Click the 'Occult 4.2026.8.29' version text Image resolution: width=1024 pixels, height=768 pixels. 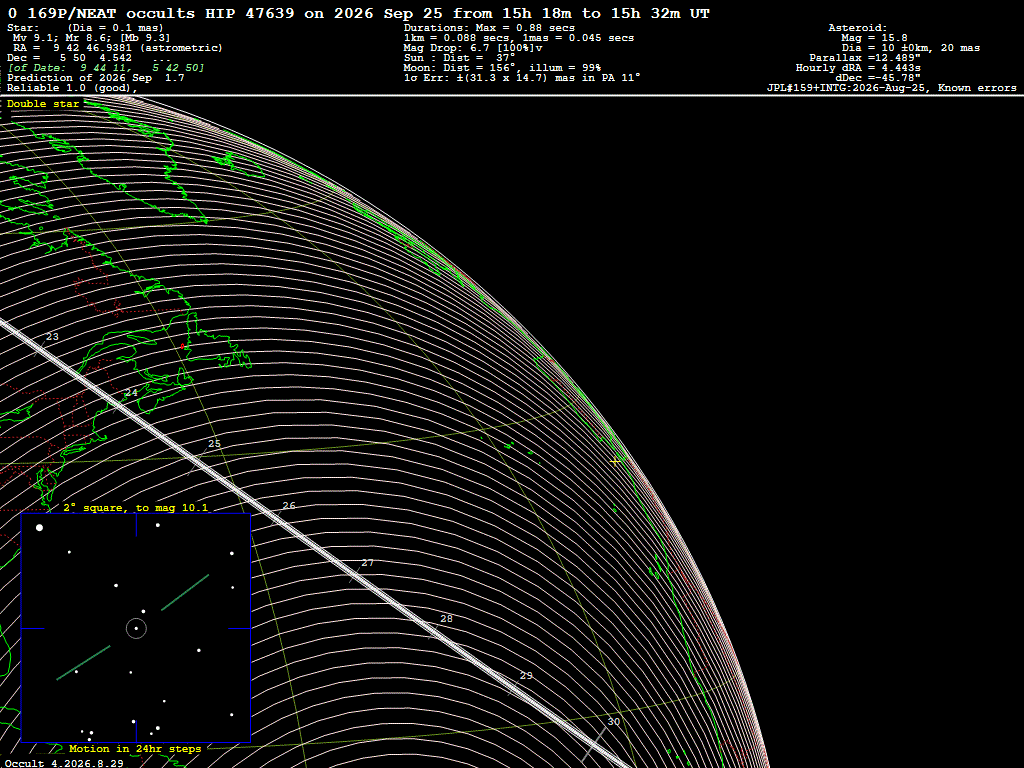click(64, 763)
